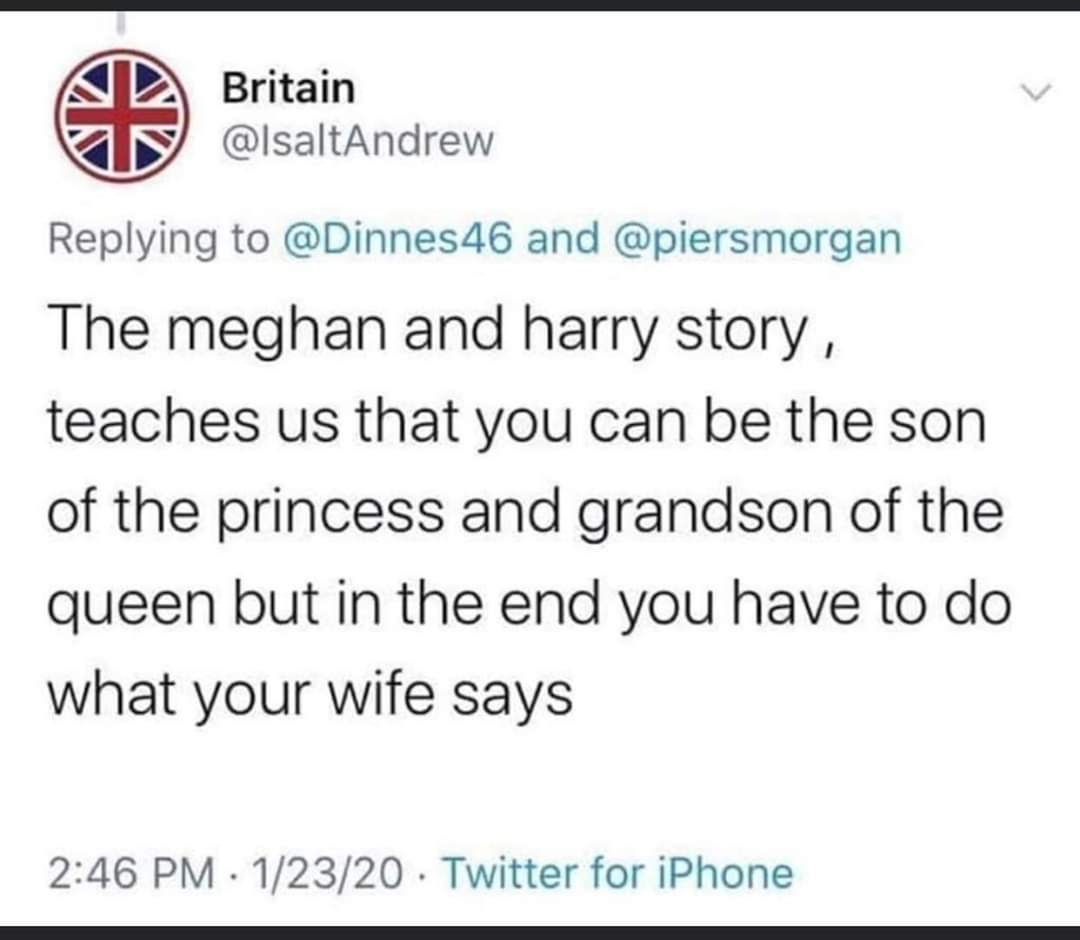Select the 2:46 PM timestamp

pyautogui.click(x=131, y=873)
